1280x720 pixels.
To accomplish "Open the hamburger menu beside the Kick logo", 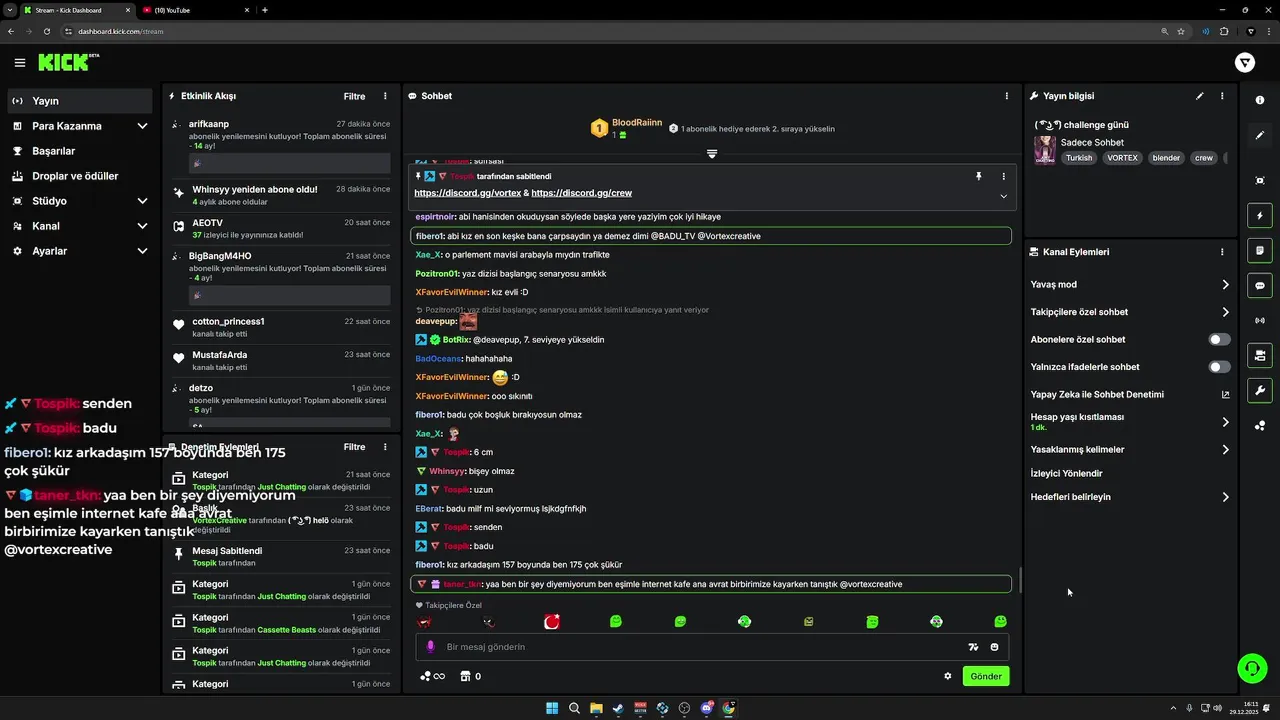I will point(19,63).
